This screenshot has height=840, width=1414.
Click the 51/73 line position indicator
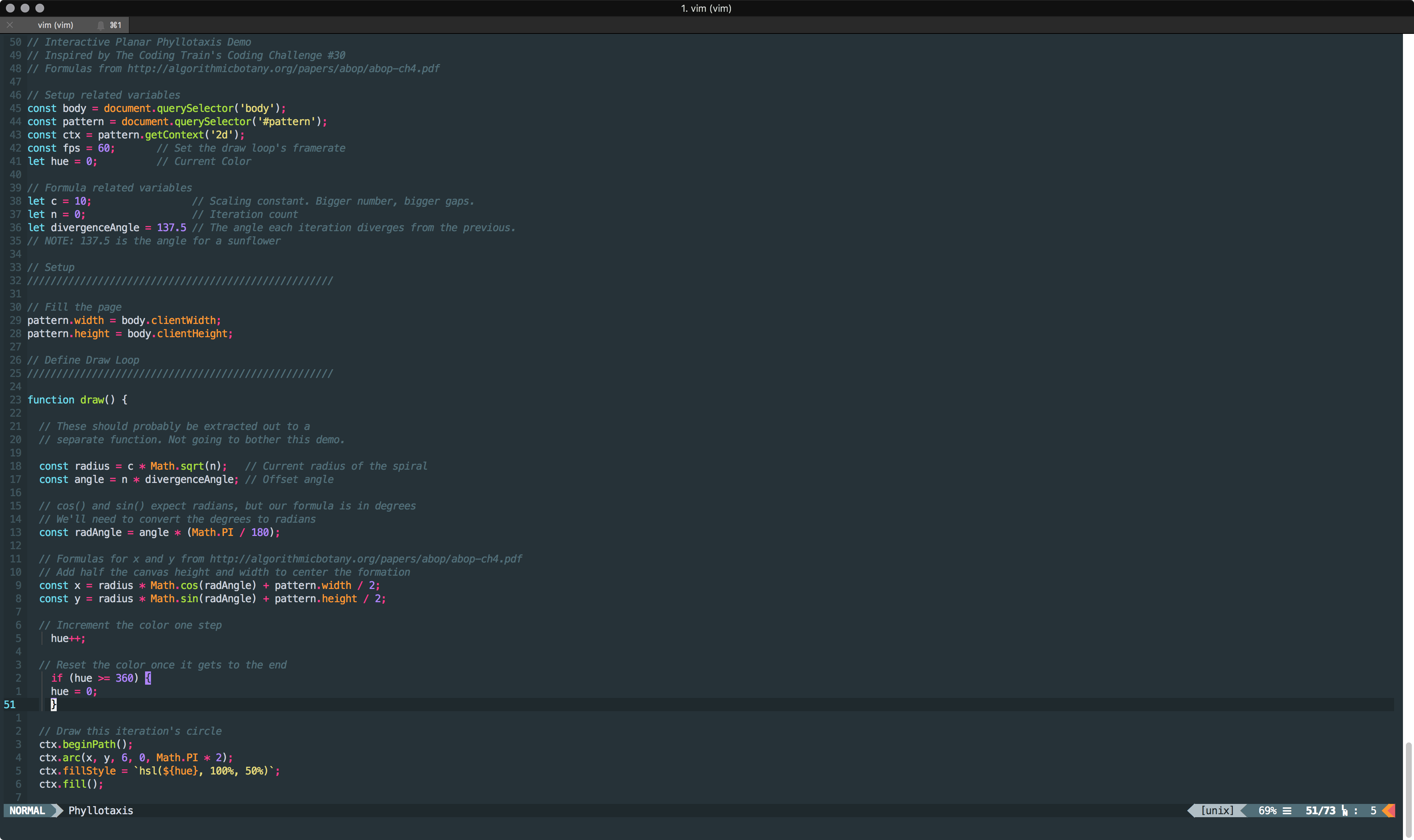click(x=1320, y=811)
